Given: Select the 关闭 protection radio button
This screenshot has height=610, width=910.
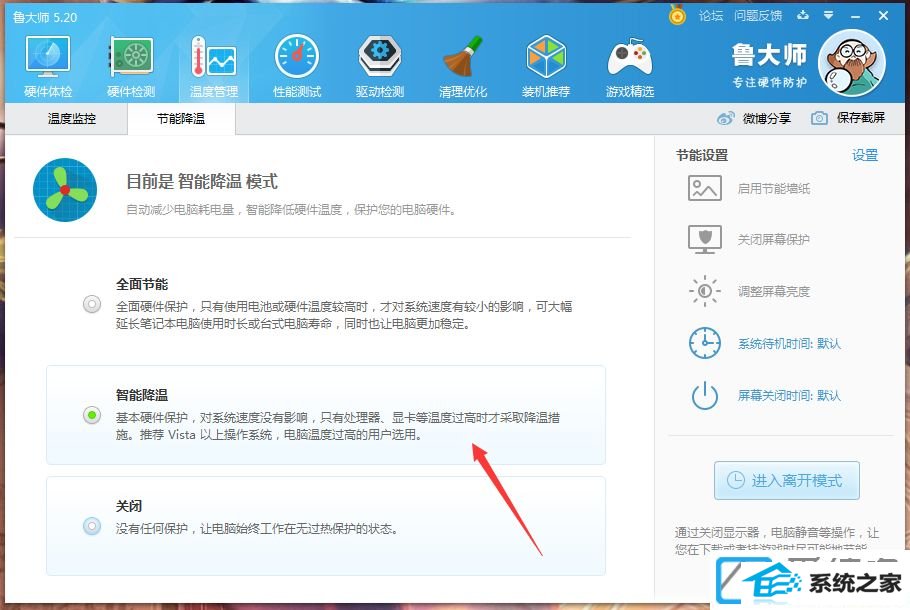Looking at the screenshot, I should [92, 526].
